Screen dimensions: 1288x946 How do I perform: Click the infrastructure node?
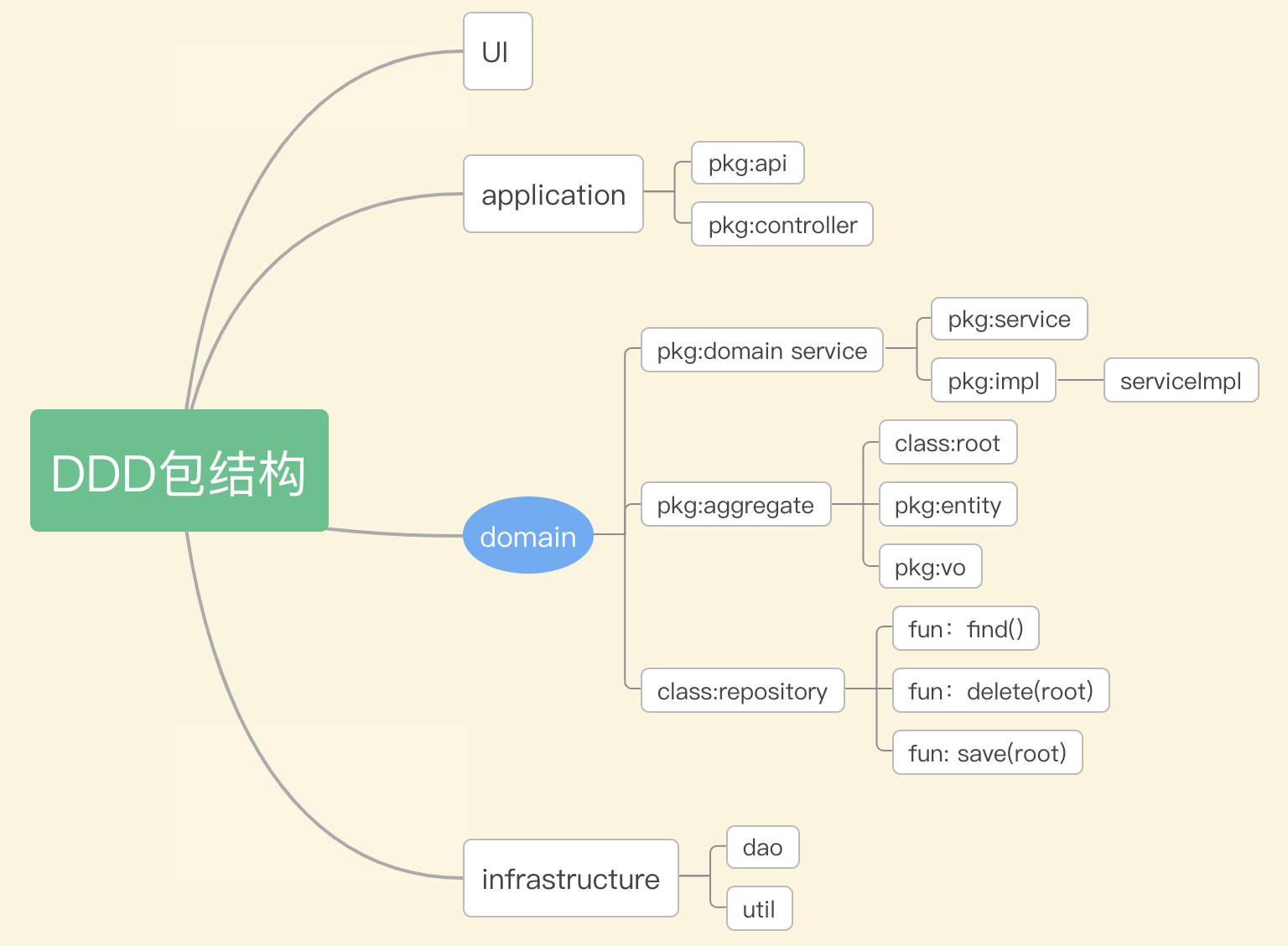point(571,878)
